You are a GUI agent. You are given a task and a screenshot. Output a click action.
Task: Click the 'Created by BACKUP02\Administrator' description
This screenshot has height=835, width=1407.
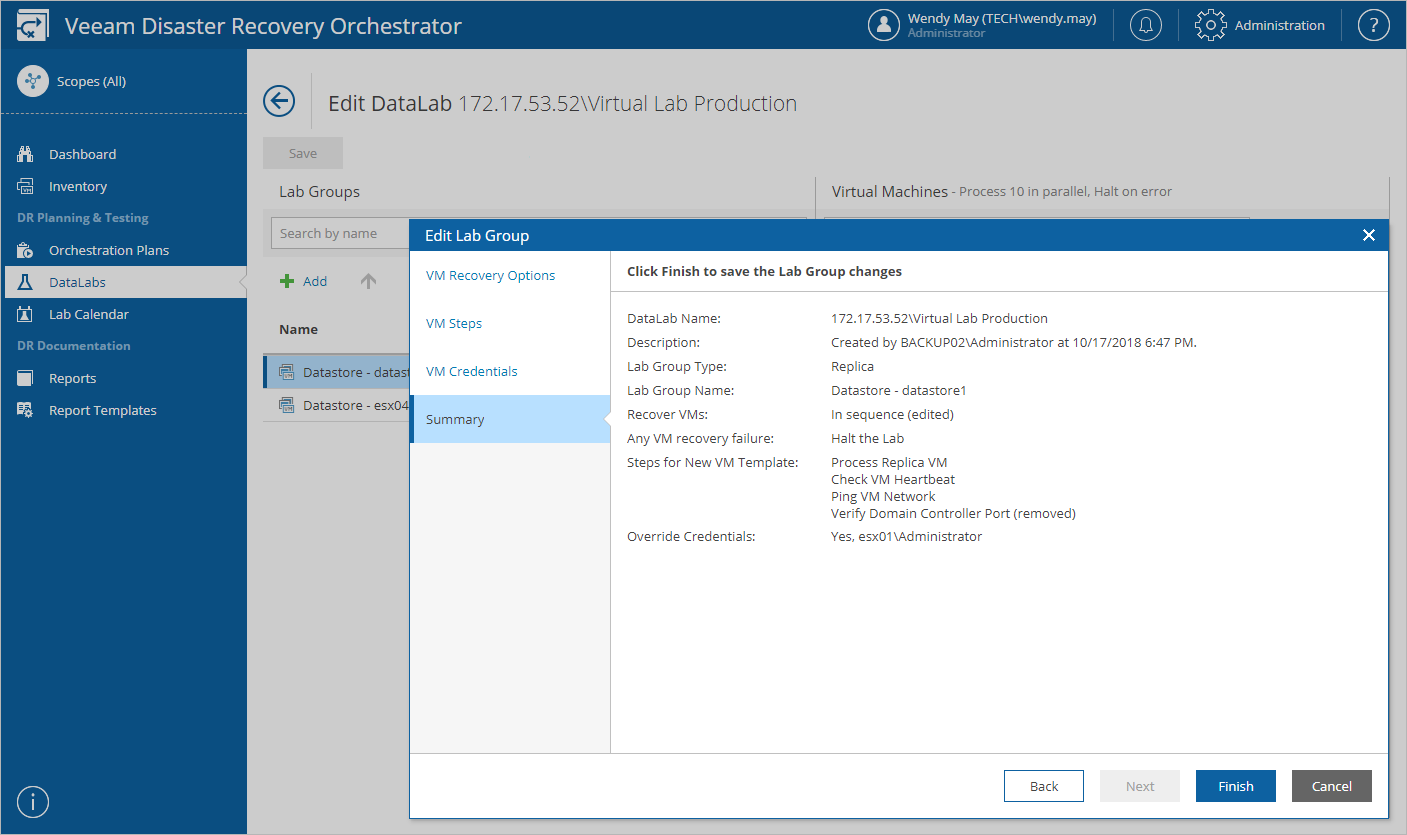tap(1014, 342)
